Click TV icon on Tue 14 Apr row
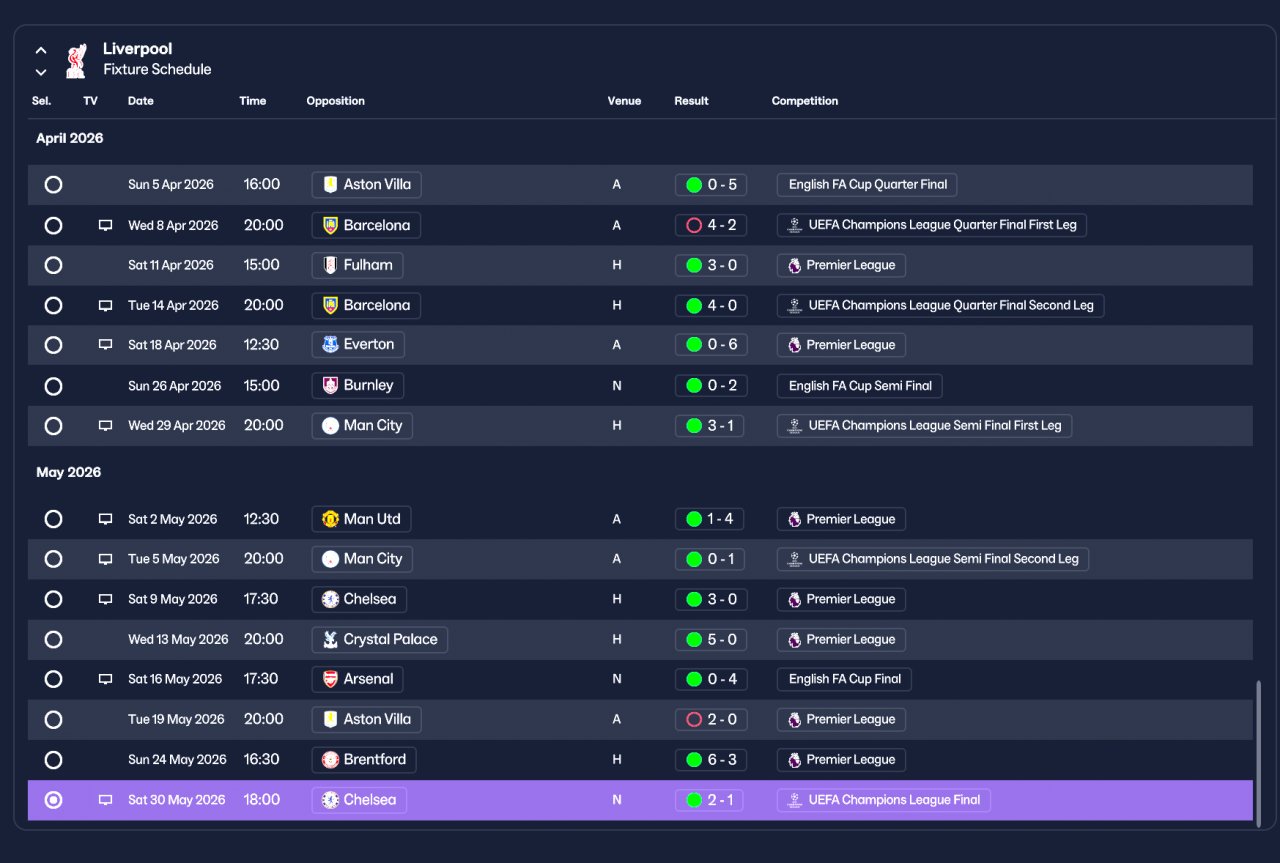Image resolution: width=1280 pixels, height=863 pixels. pos(105,306)
